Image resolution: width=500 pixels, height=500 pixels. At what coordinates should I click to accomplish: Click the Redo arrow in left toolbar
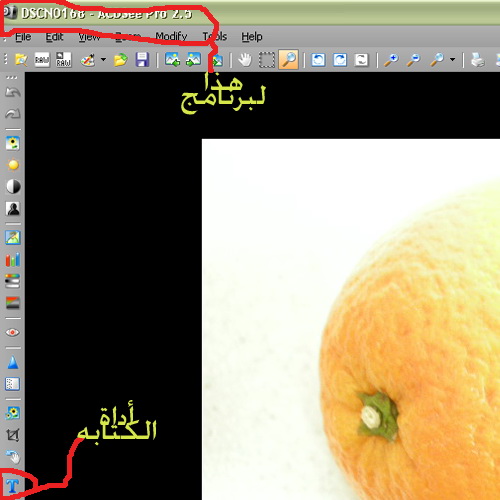click(13, 114)
